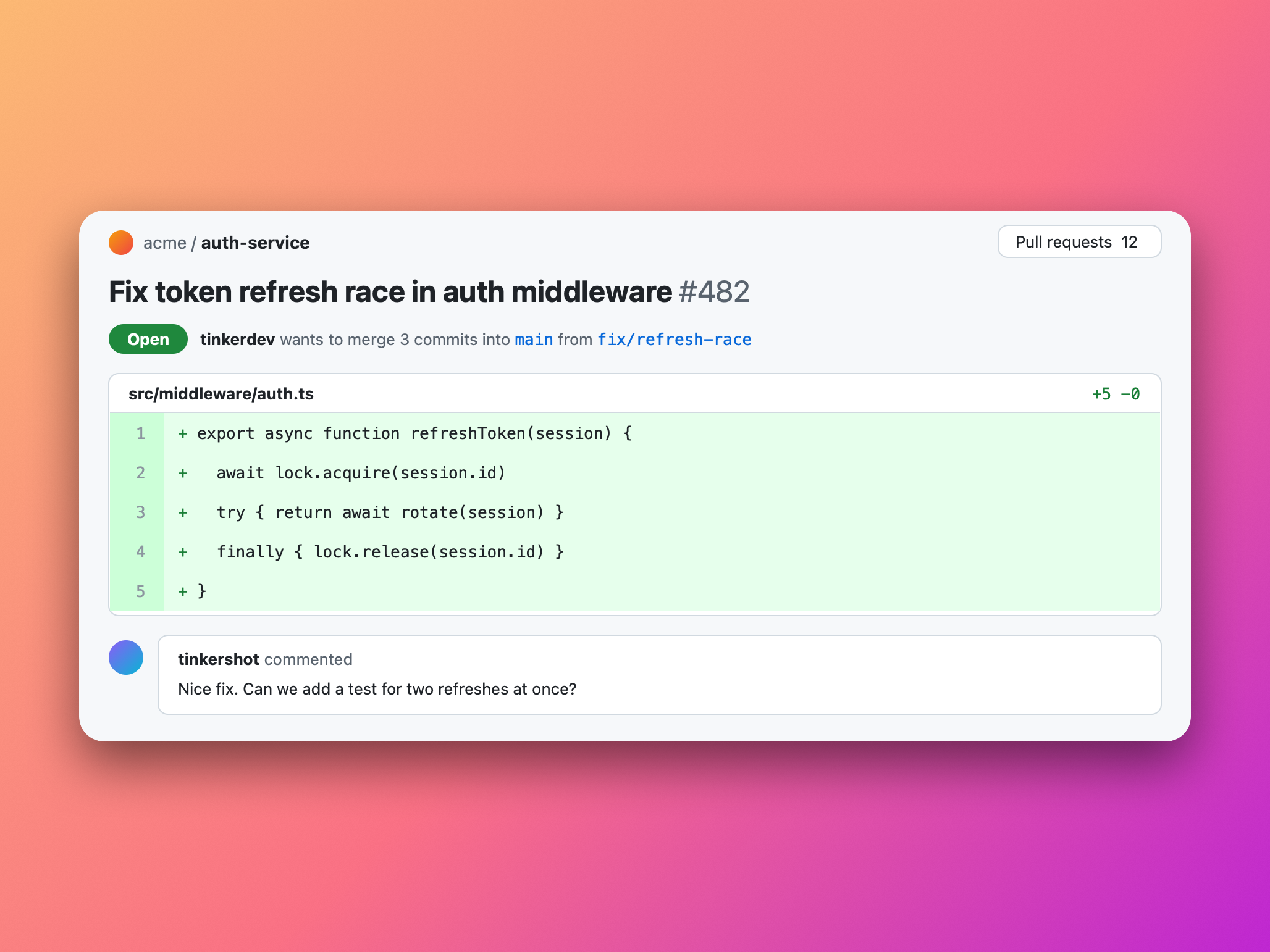Click the +5 −0 diff stats
Image resolution: width=1270 pixels, height=952 pixels.
[1116, 394]
